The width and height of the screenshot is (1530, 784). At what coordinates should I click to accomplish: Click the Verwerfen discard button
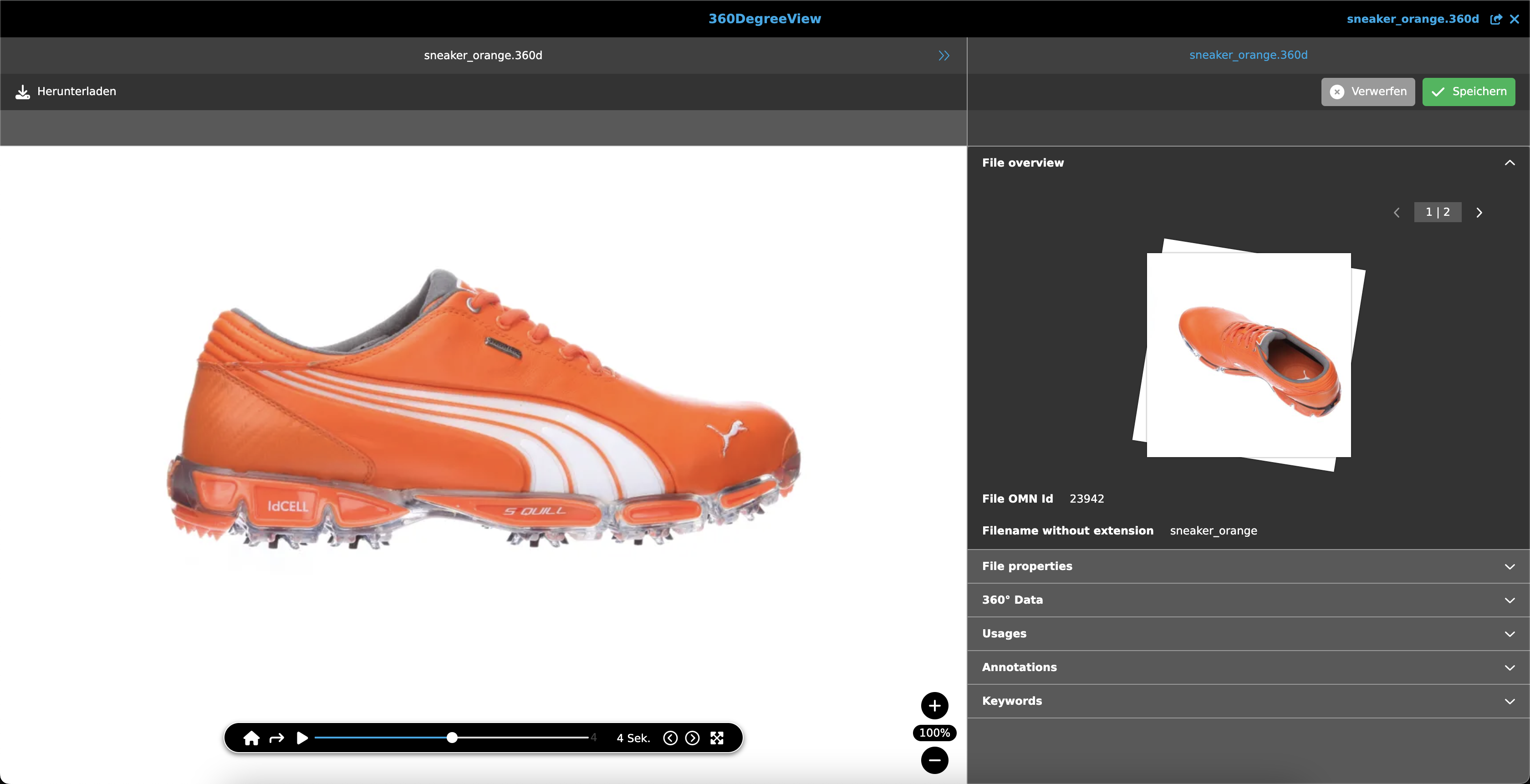(1367, 92)
